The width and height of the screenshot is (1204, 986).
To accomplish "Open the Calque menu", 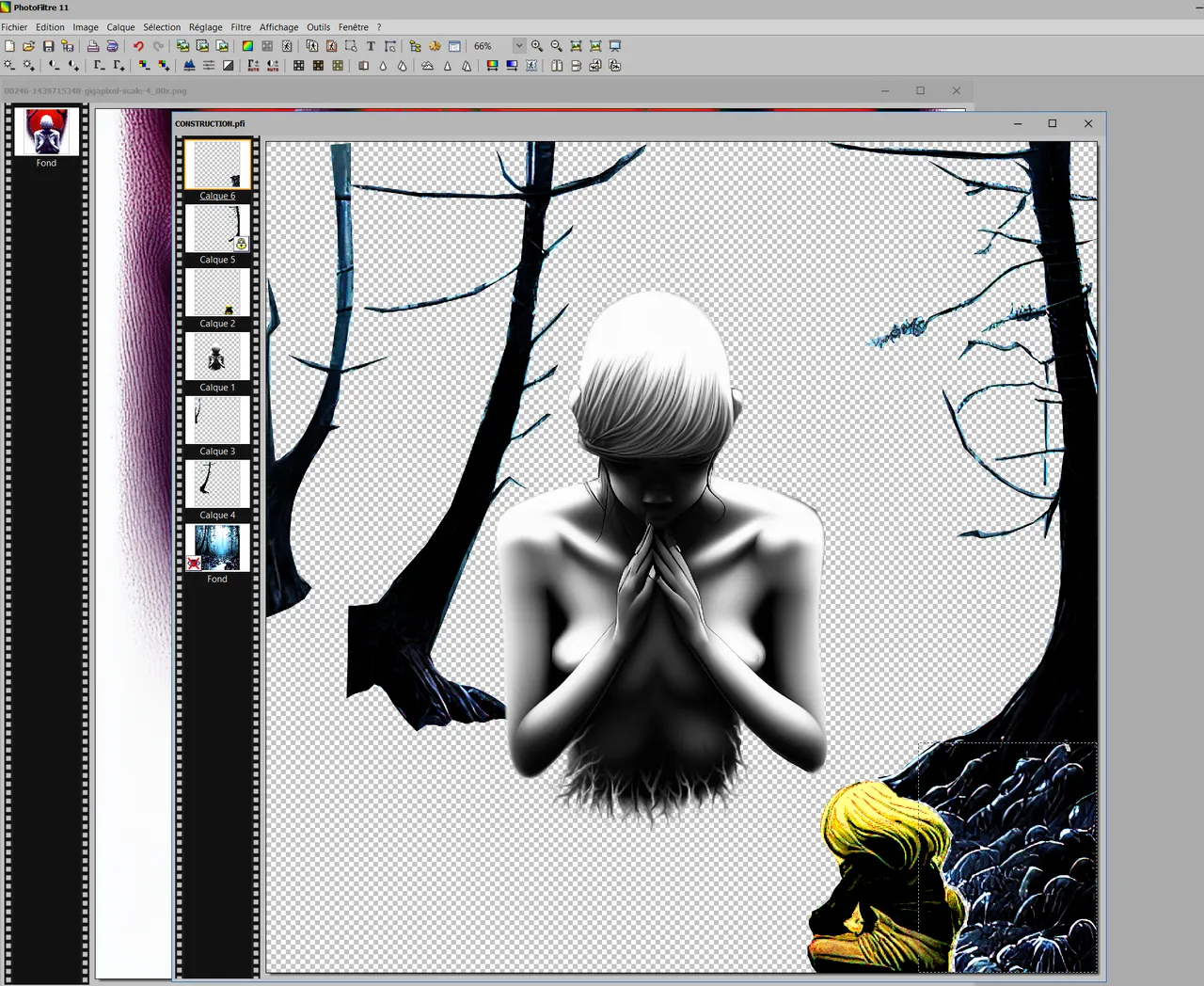I will pyautogui.click(x=120, y=27).
